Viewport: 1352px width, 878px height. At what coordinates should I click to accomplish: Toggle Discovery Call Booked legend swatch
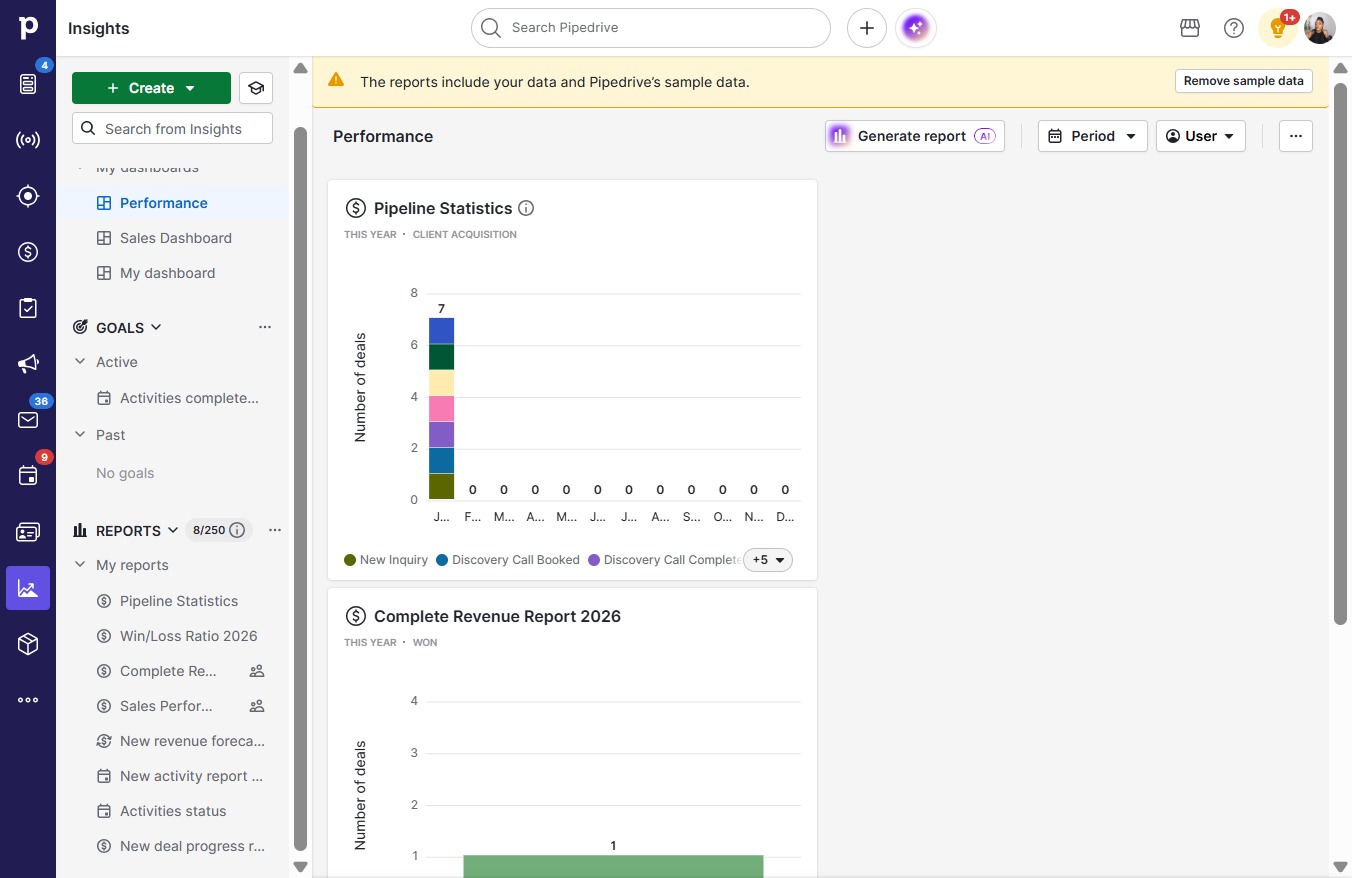(x=442, y=560)
